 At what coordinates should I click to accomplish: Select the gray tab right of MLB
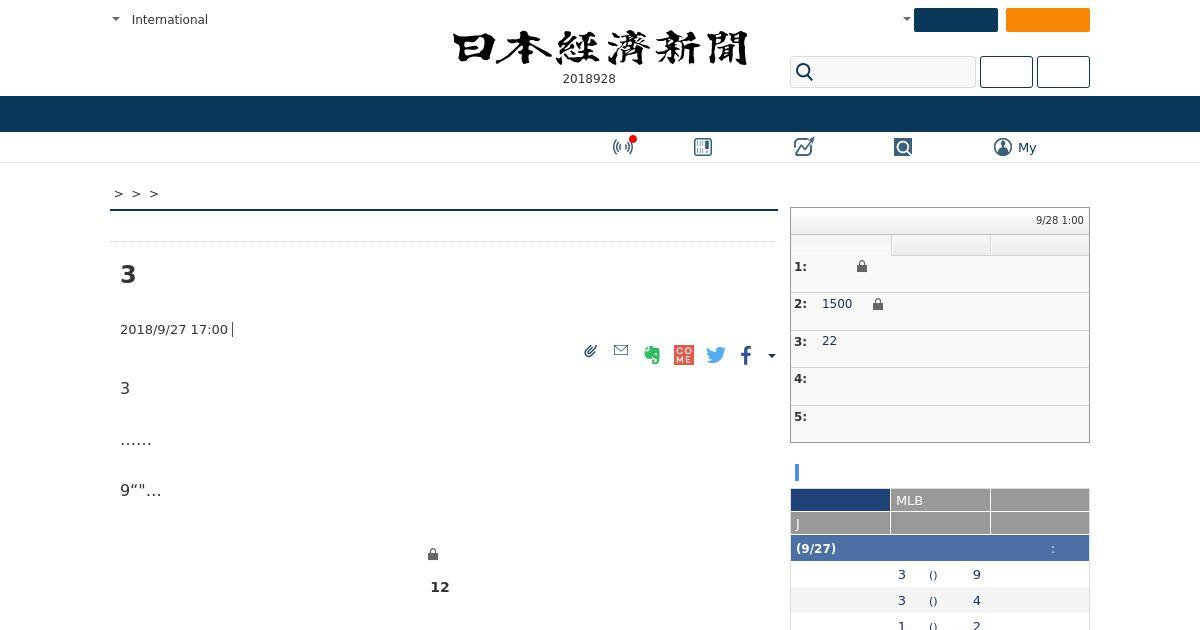pyautogui.click(x=1040, y=500)
